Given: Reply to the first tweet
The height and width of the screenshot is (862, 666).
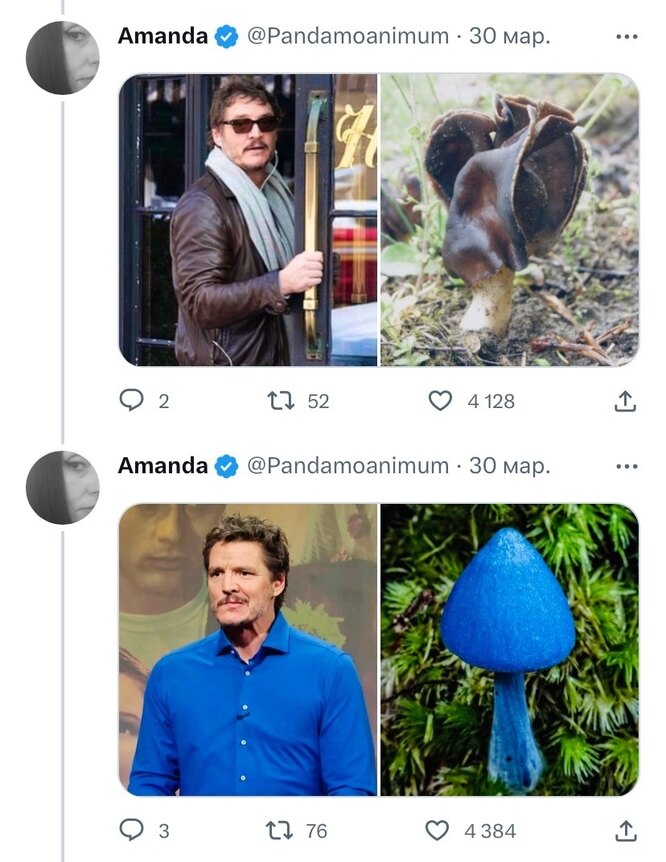Looking at the screenshot, I should 132,401.
